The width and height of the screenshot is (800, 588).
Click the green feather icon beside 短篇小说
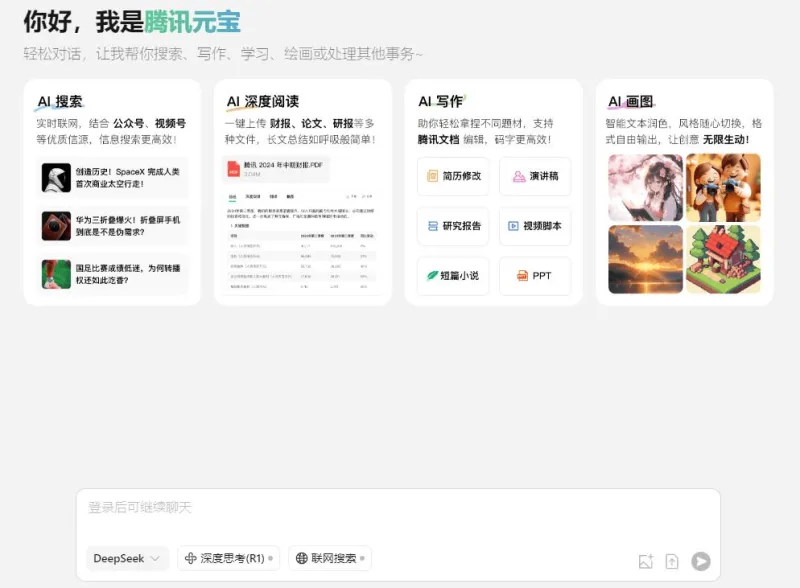433,276
